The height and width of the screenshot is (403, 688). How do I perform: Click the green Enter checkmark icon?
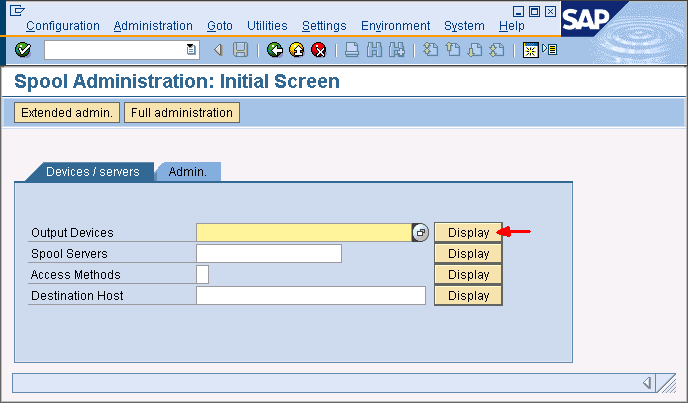pos(23,50)
